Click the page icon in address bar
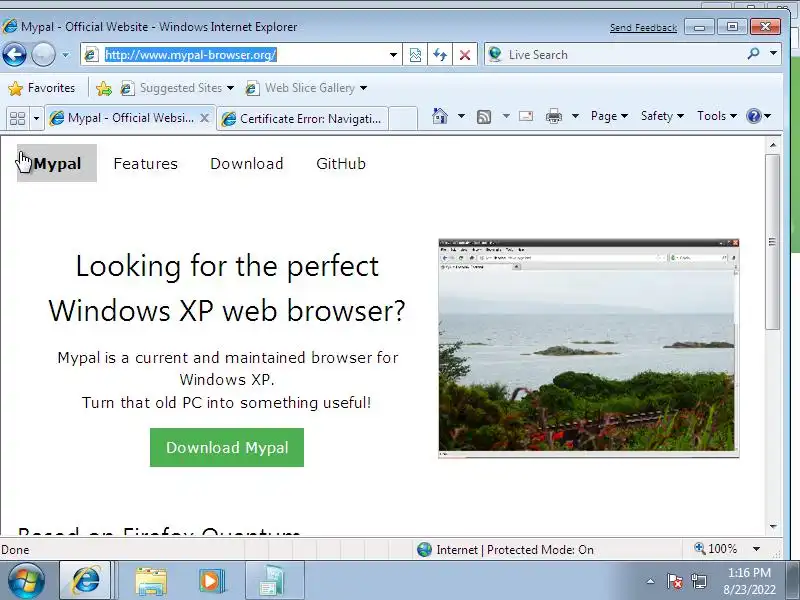The height and width of the screenshot is (600, 800). pos(91,55)
